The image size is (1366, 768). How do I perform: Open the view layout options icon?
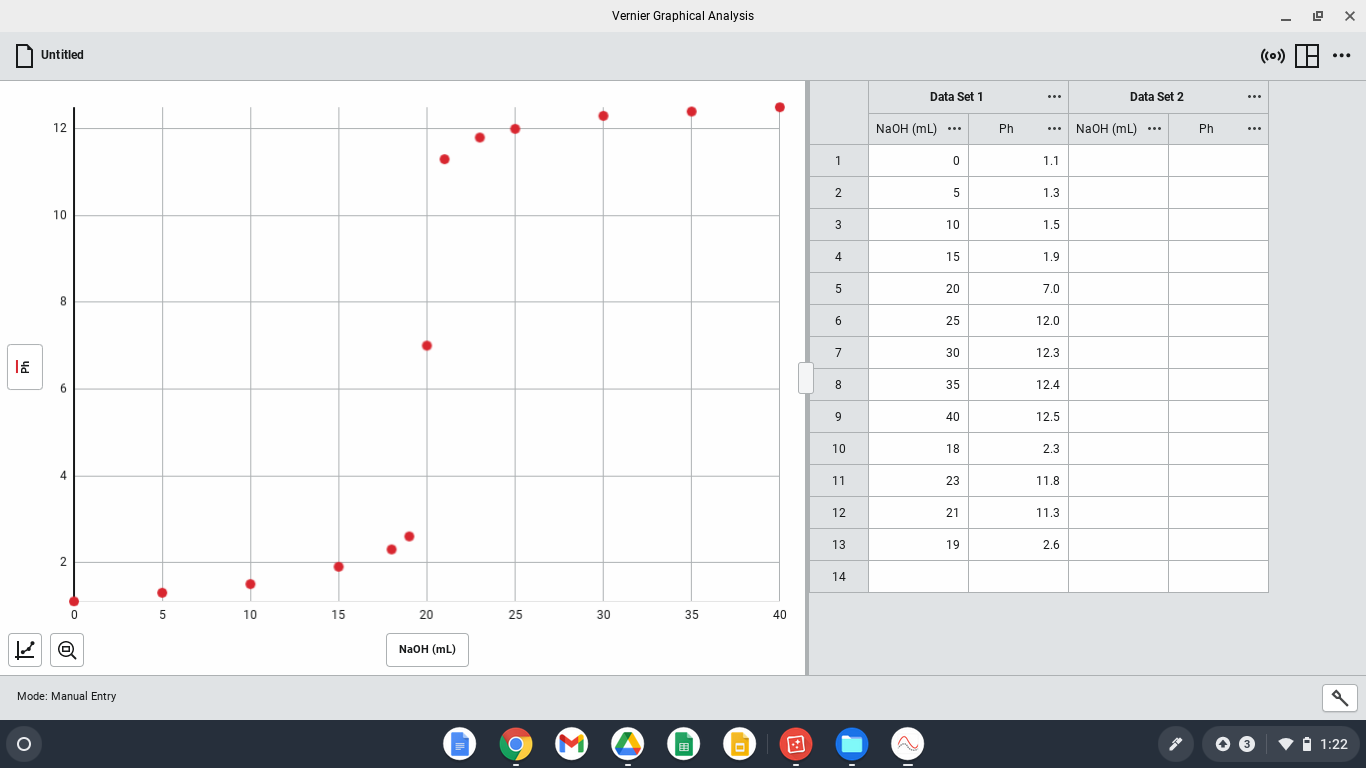tap(1307, 56)
